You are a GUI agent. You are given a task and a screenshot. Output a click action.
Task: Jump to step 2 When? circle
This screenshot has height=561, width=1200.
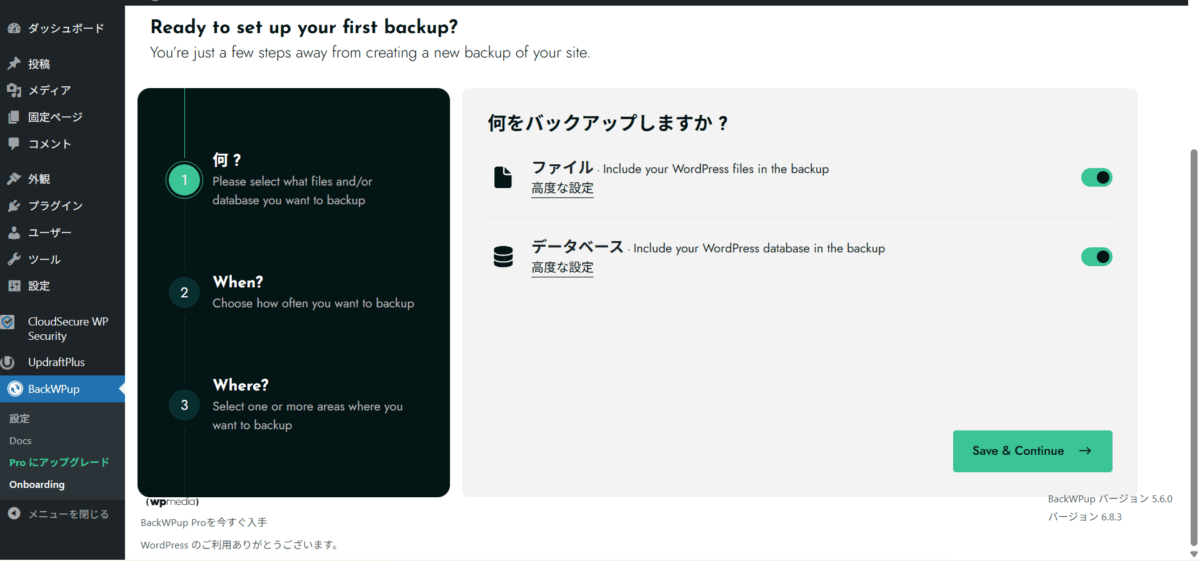184,292
